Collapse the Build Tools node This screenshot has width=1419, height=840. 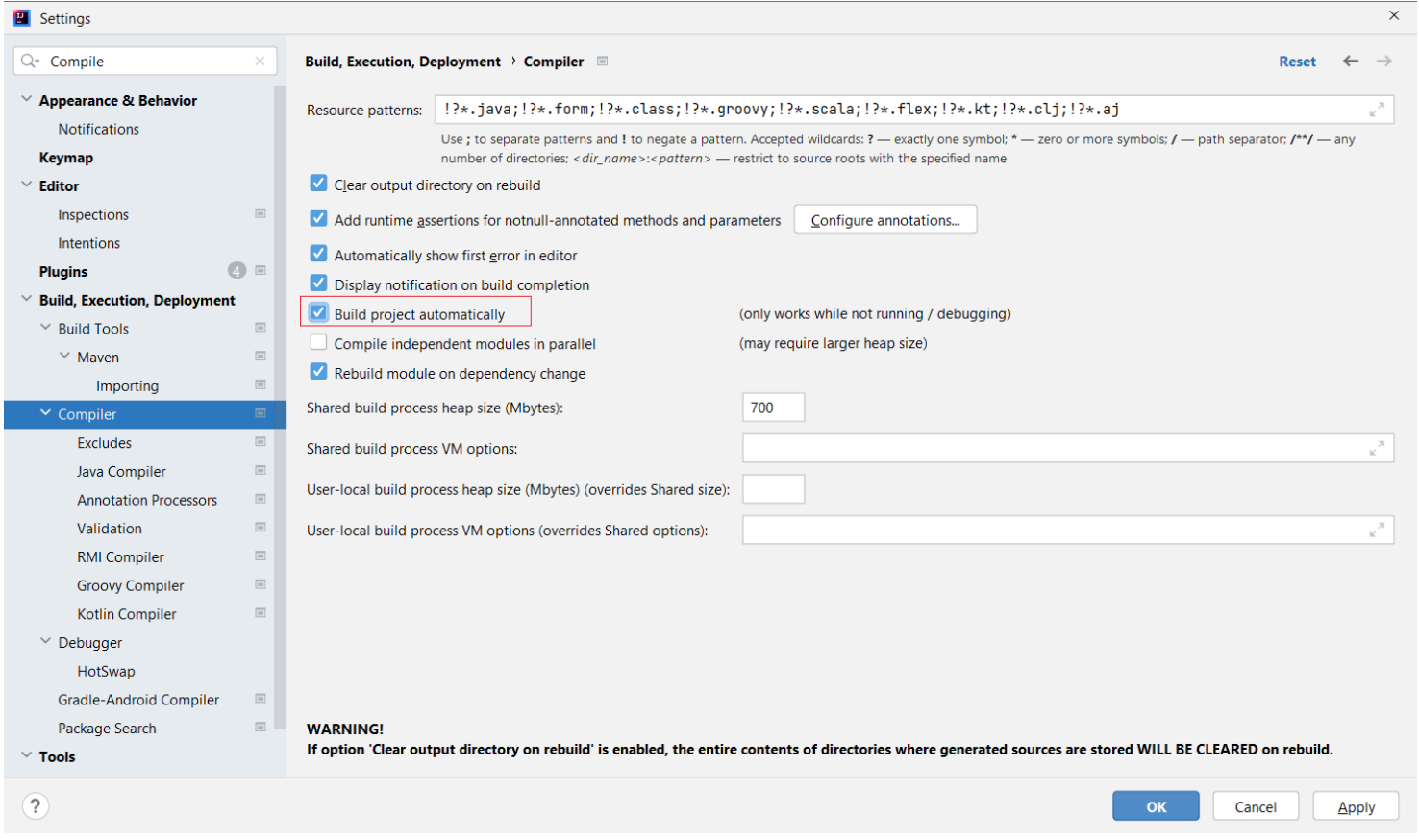click(x=45, y=328)
